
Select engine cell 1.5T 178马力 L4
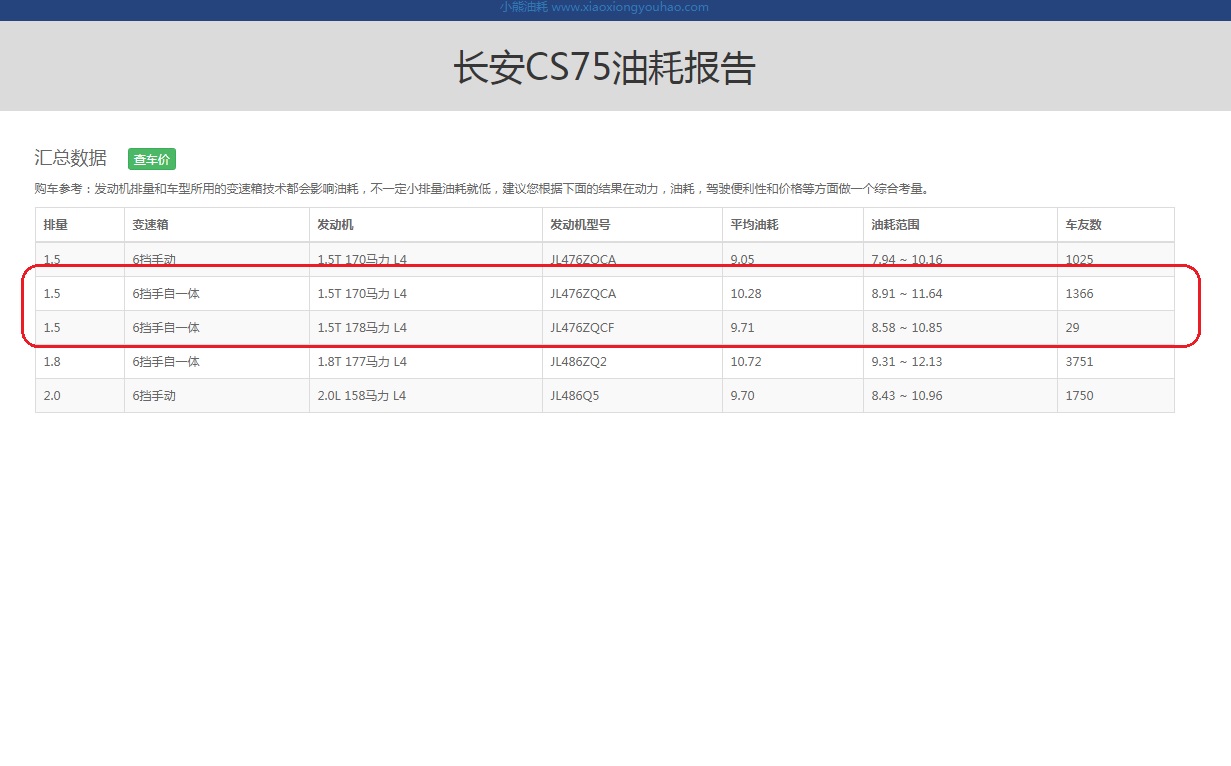362,328
